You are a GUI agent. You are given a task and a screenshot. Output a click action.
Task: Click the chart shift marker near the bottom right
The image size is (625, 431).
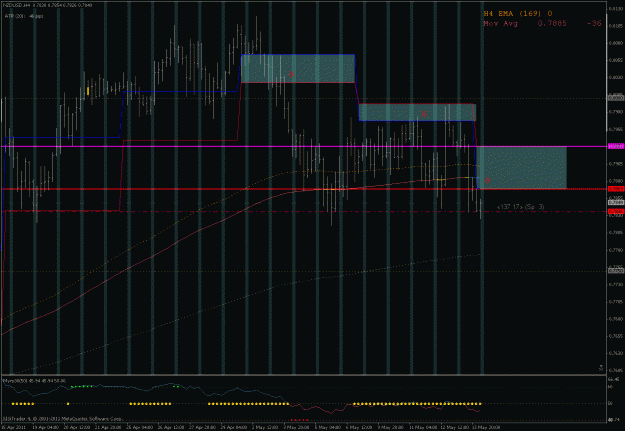[601, 368]
